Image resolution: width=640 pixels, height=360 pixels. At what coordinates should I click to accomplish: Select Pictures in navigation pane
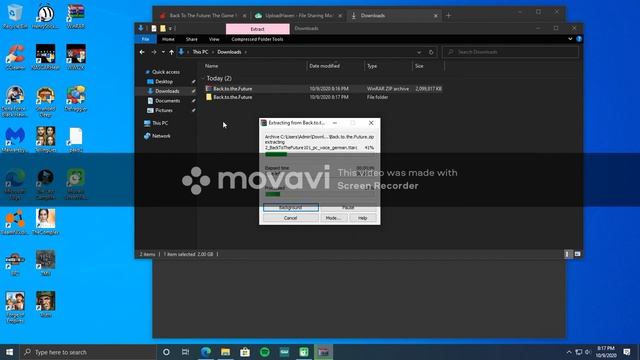pos(164,110)
